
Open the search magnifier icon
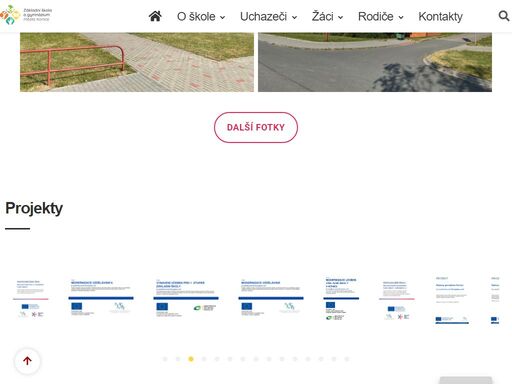(504, 16)
